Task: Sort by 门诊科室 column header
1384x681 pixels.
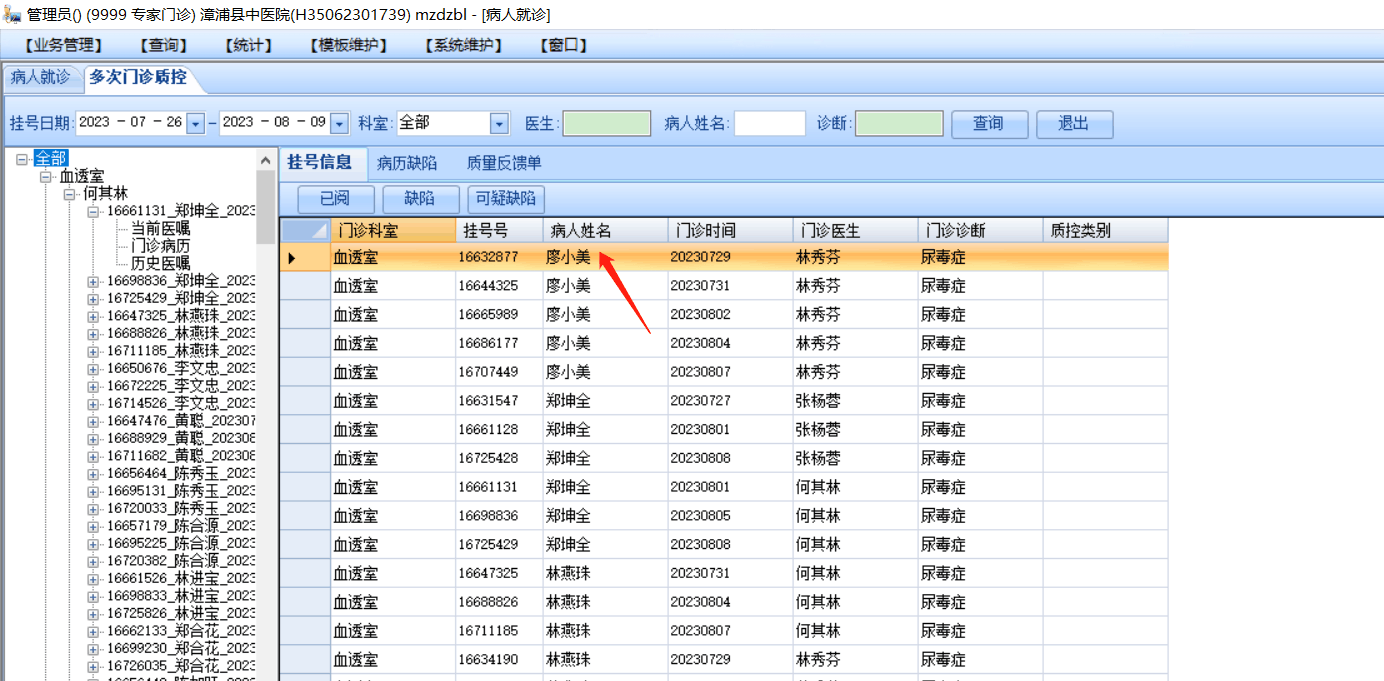Action: tap(393, 230)
